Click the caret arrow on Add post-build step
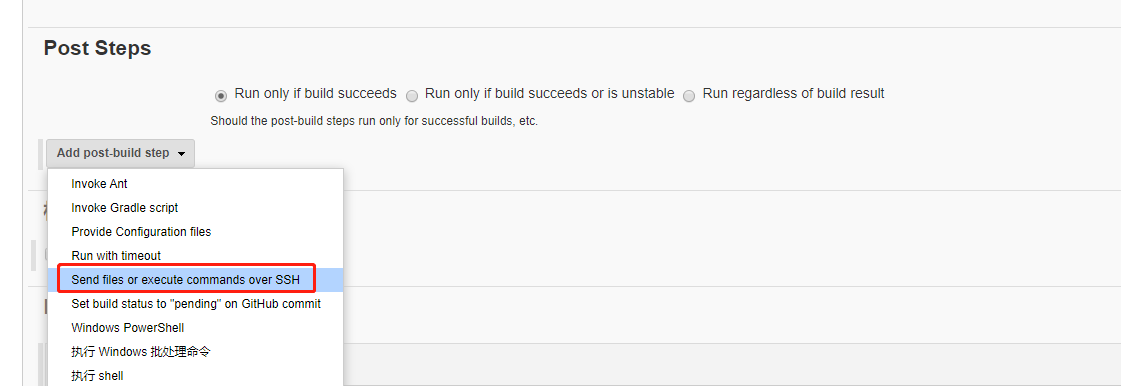This screenshot has height=386, width=1121. pyautogui.click(x=182, y=154)
